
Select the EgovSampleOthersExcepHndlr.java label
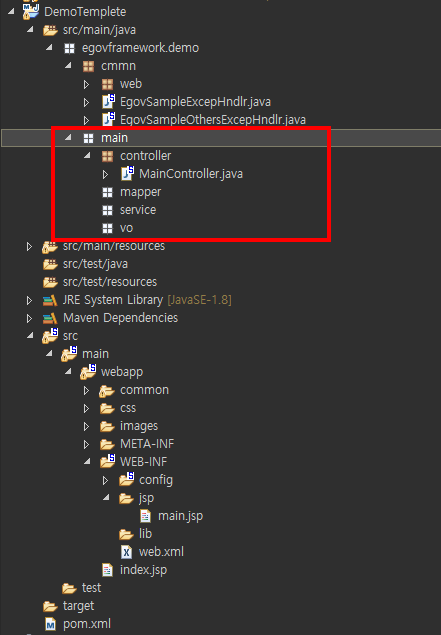[x=213, y=120]
